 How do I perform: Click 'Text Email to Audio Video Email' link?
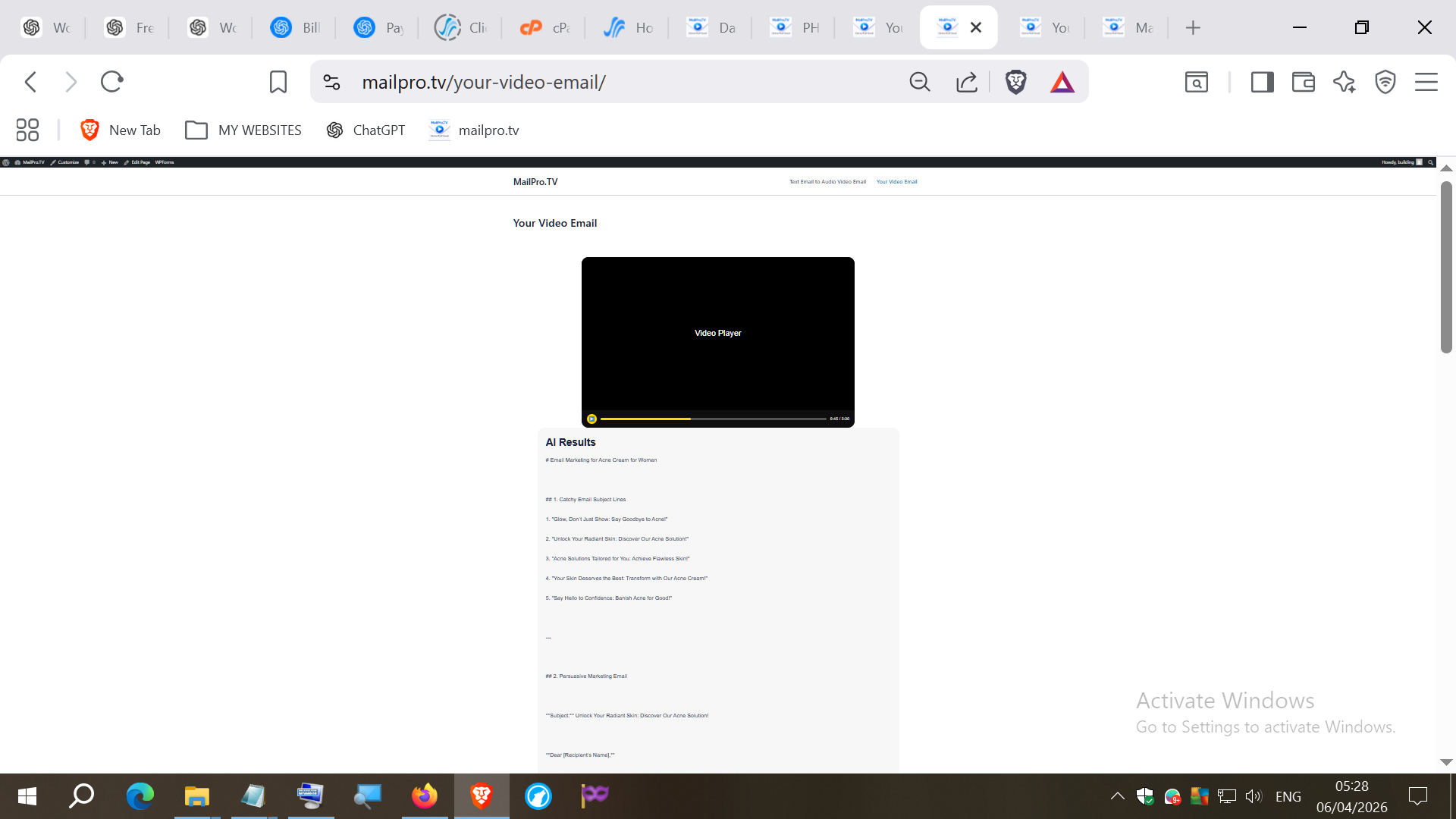[x=827, y=182]
